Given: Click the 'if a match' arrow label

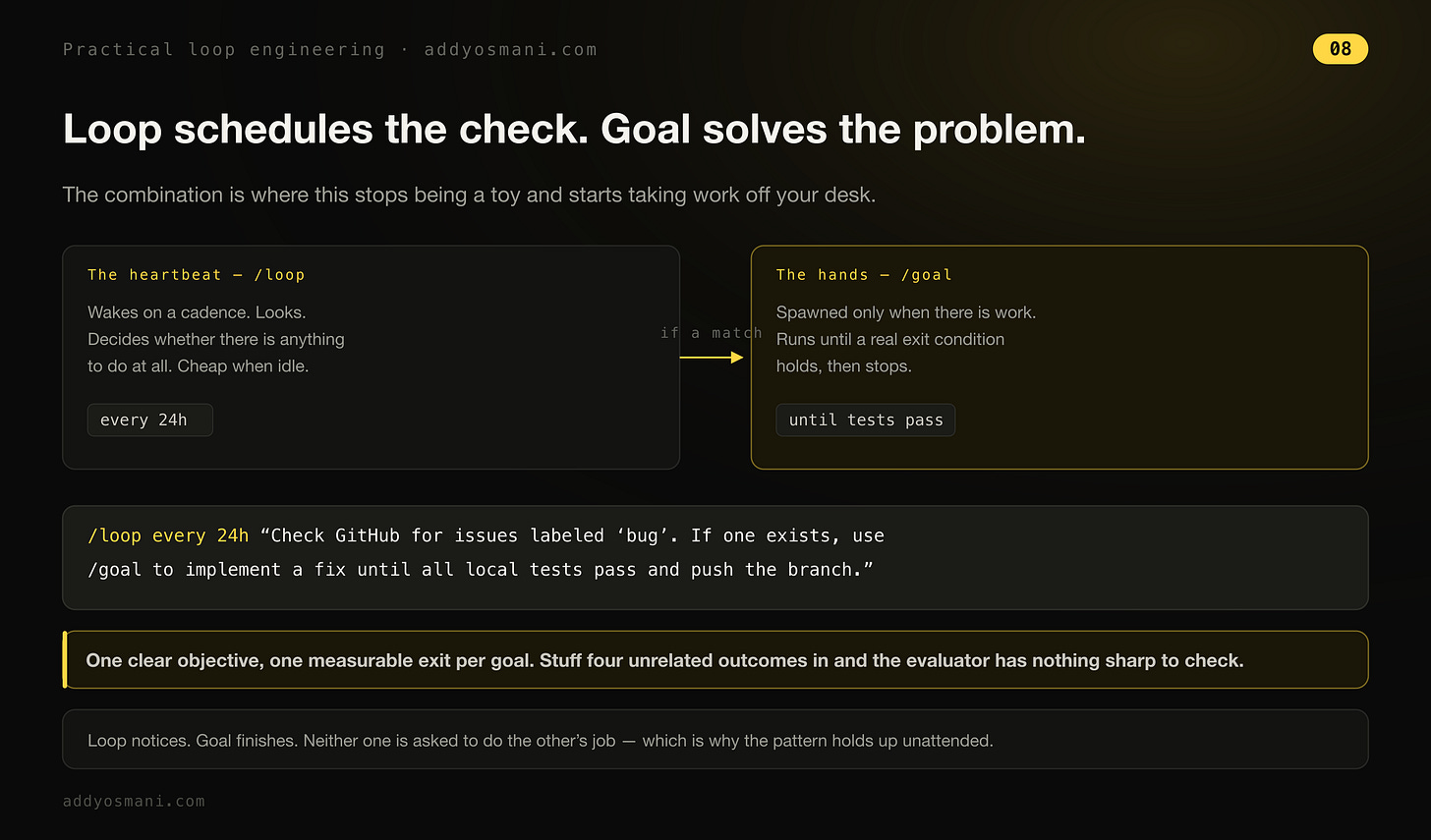Looking at the screenshot, I should tap(712, 333).
